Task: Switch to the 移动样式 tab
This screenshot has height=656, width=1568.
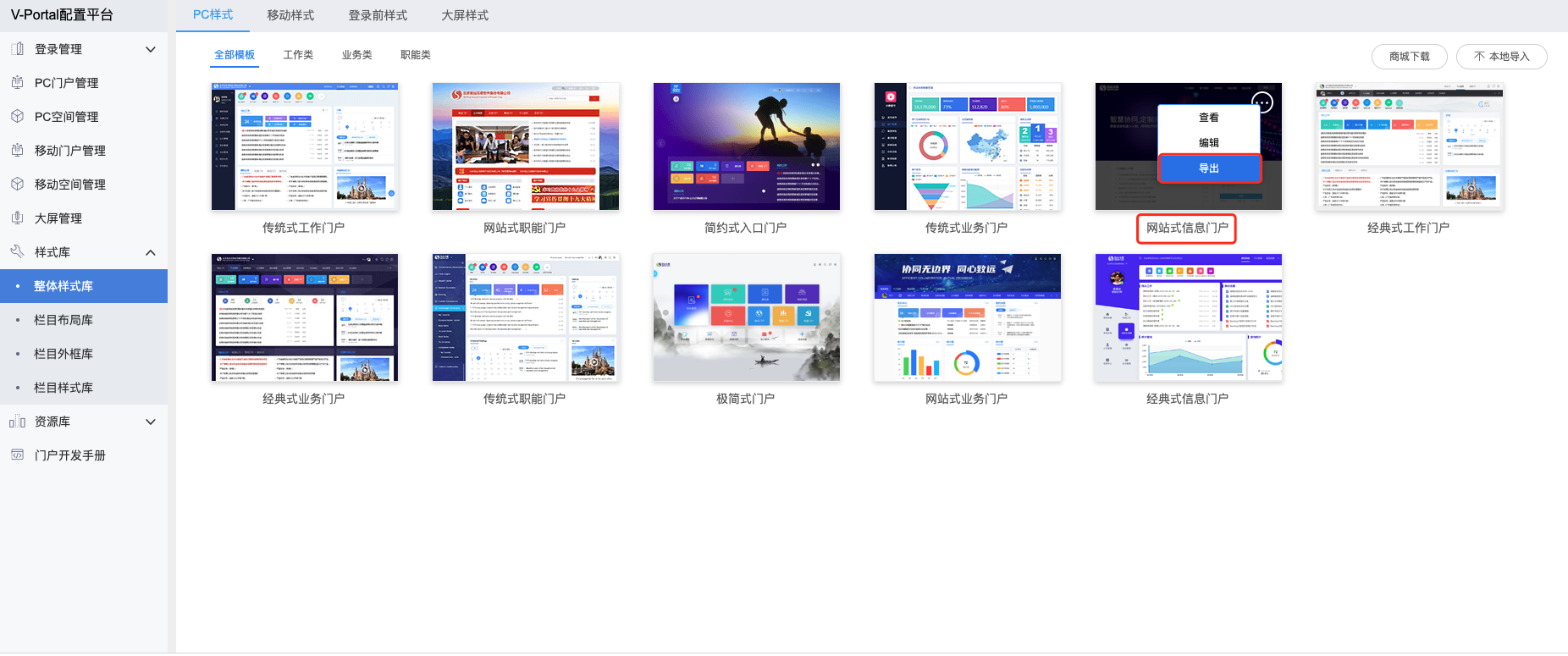Action: 290,15
